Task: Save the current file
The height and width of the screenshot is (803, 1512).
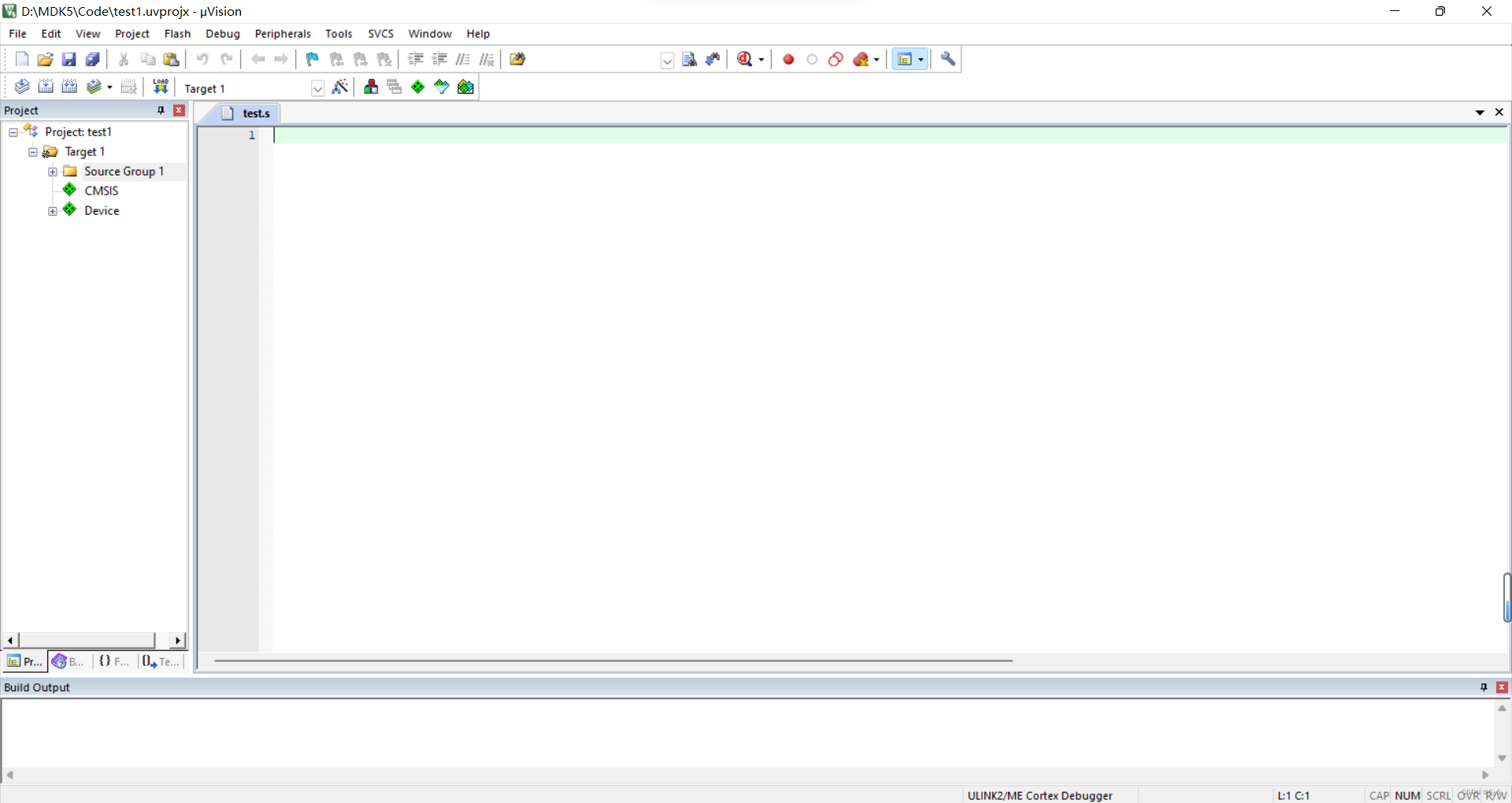Action: [x=69, y=59]
